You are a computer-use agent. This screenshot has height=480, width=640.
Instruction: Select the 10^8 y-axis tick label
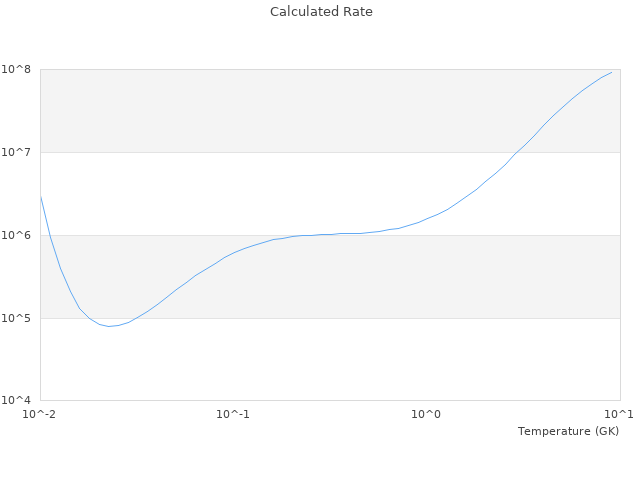(x=18, y=69)
